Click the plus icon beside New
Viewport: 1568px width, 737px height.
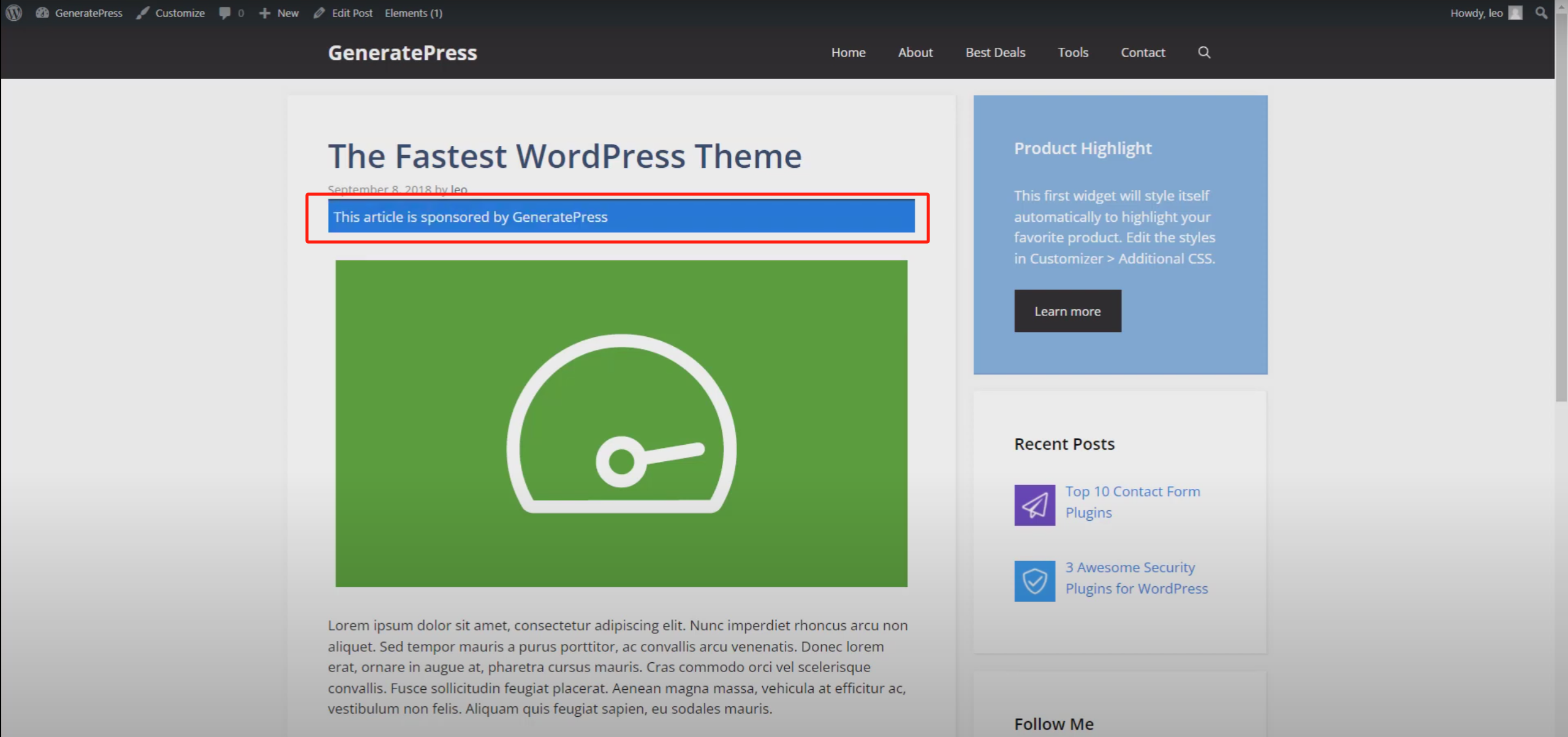pyautogui.click(x=264, y=12)
